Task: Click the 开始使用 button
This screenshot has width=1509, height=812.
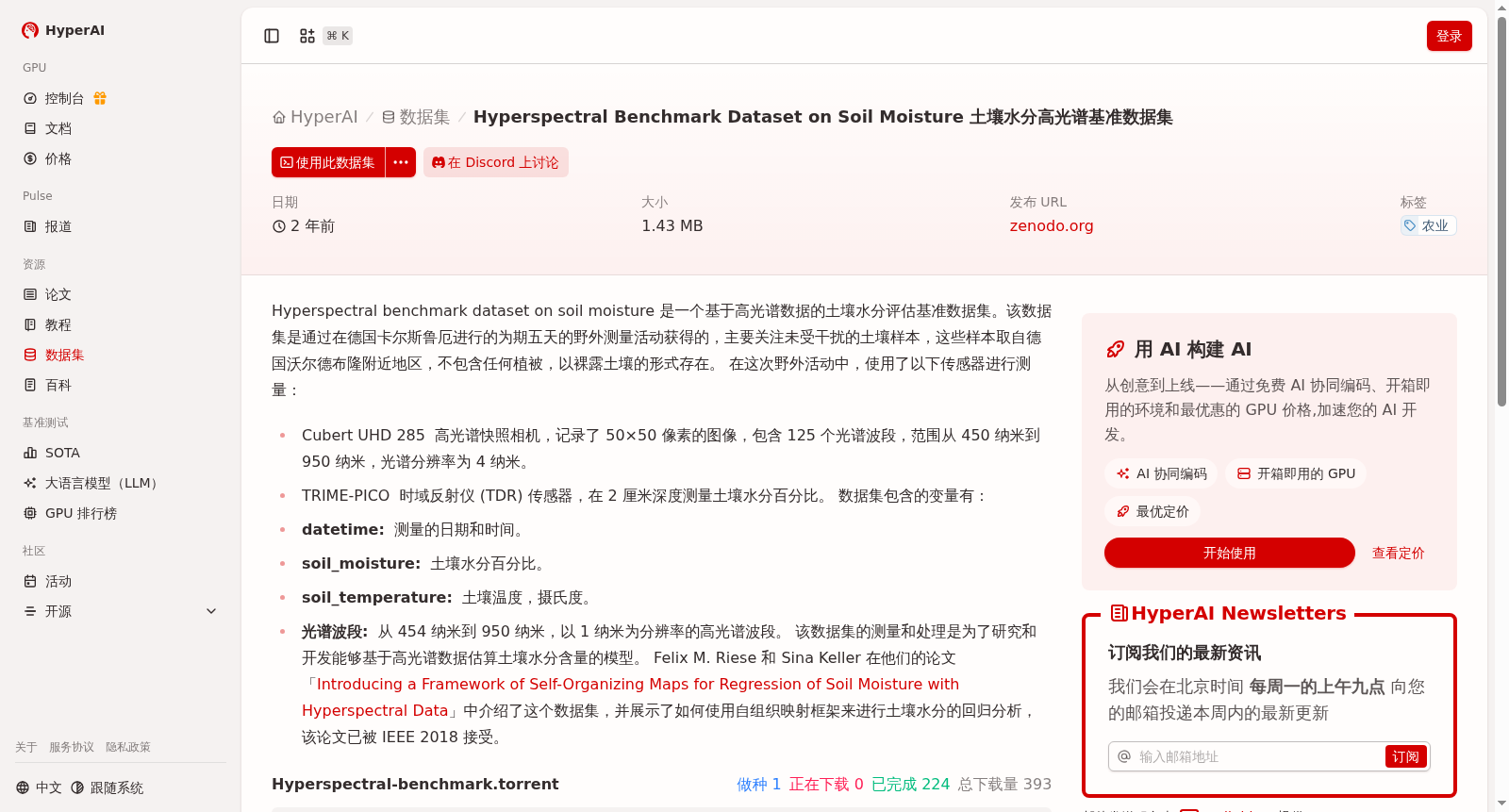Action: tap(1230, 553)
